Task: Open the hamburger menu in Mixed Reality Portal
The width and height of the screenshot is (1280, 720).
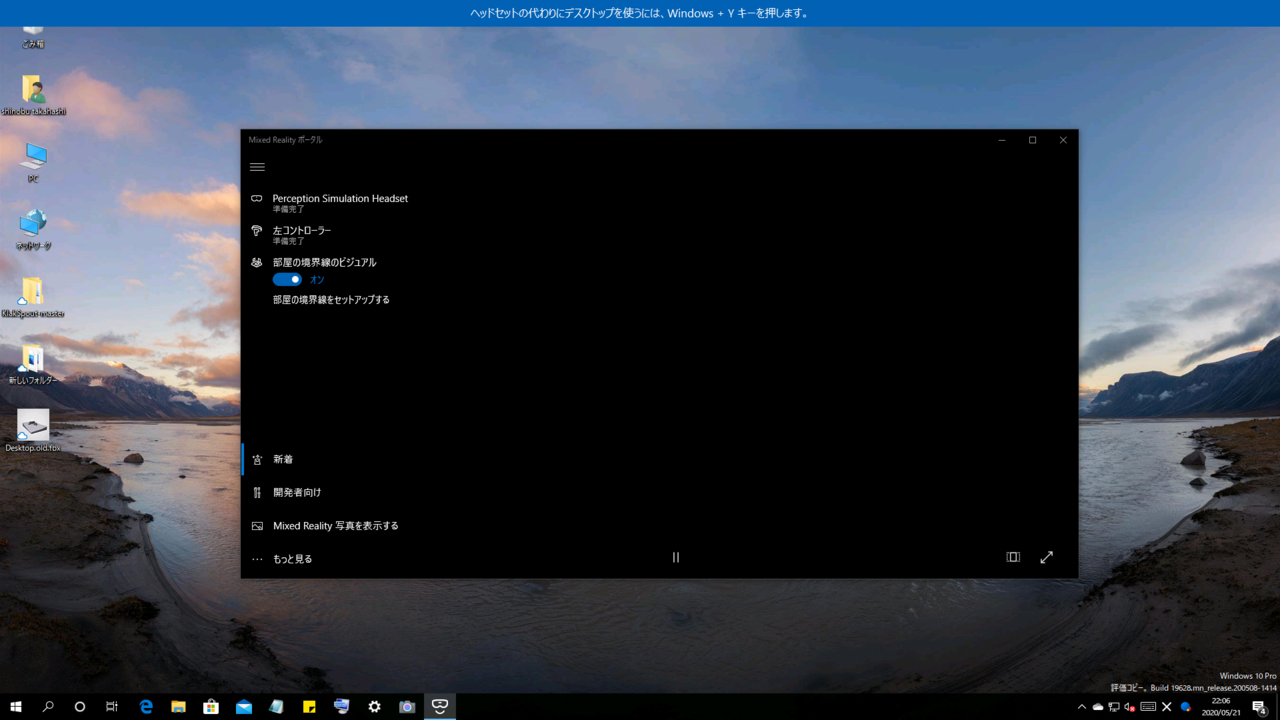Action: coord(257,167)
